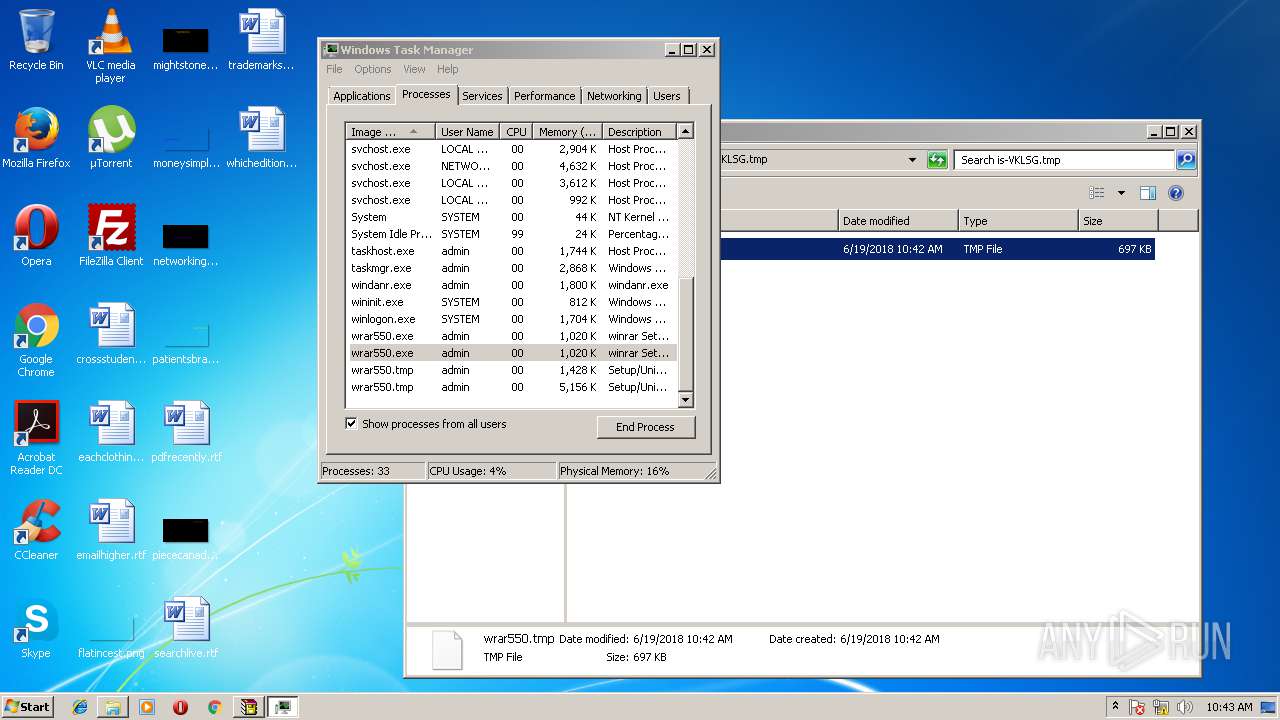Sort files by Type column header
1280x720 pixels.
pos(1017,221)
